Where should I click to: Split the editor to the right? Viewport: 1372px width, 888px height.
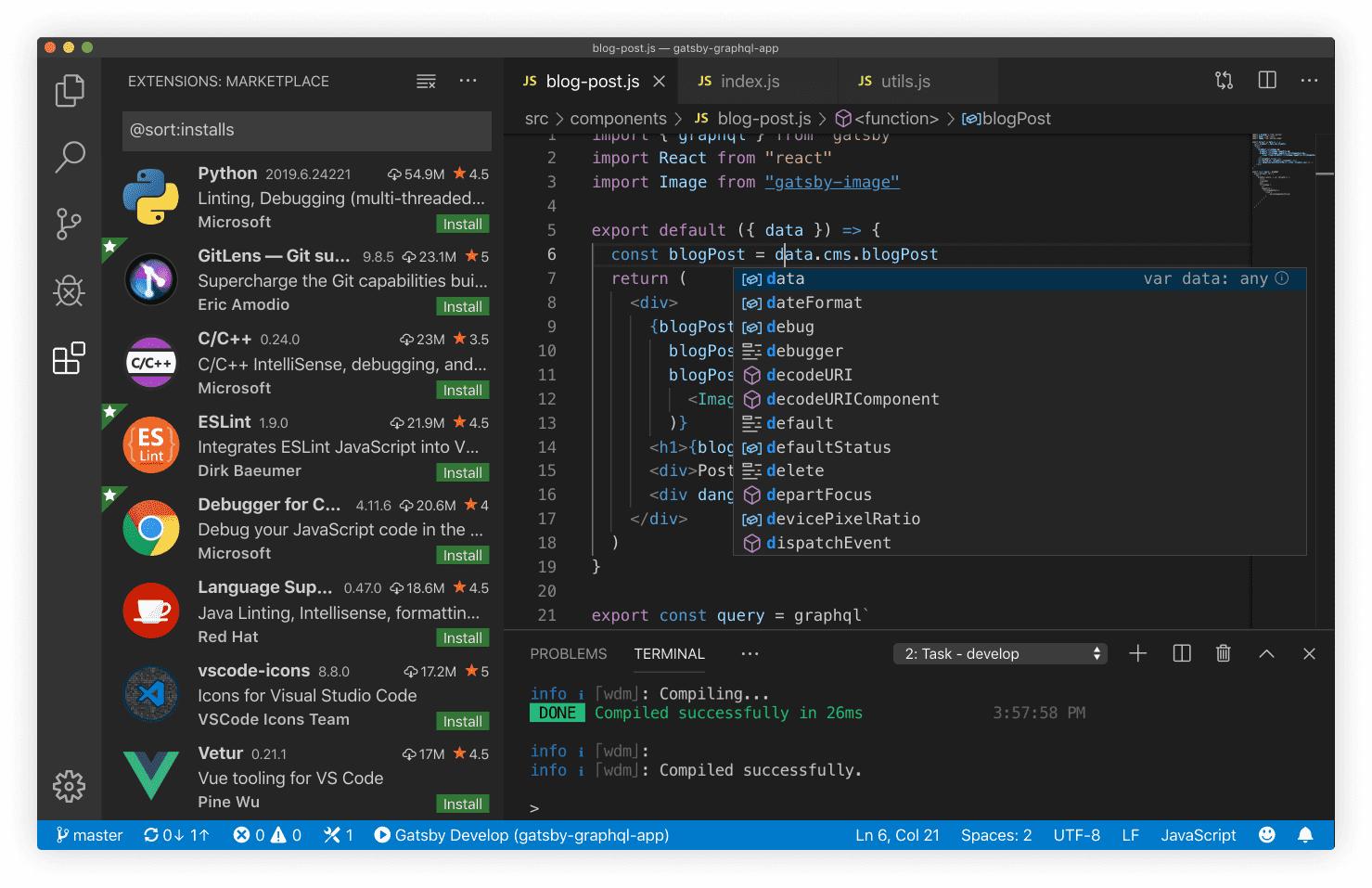(x=1266, y=81)
